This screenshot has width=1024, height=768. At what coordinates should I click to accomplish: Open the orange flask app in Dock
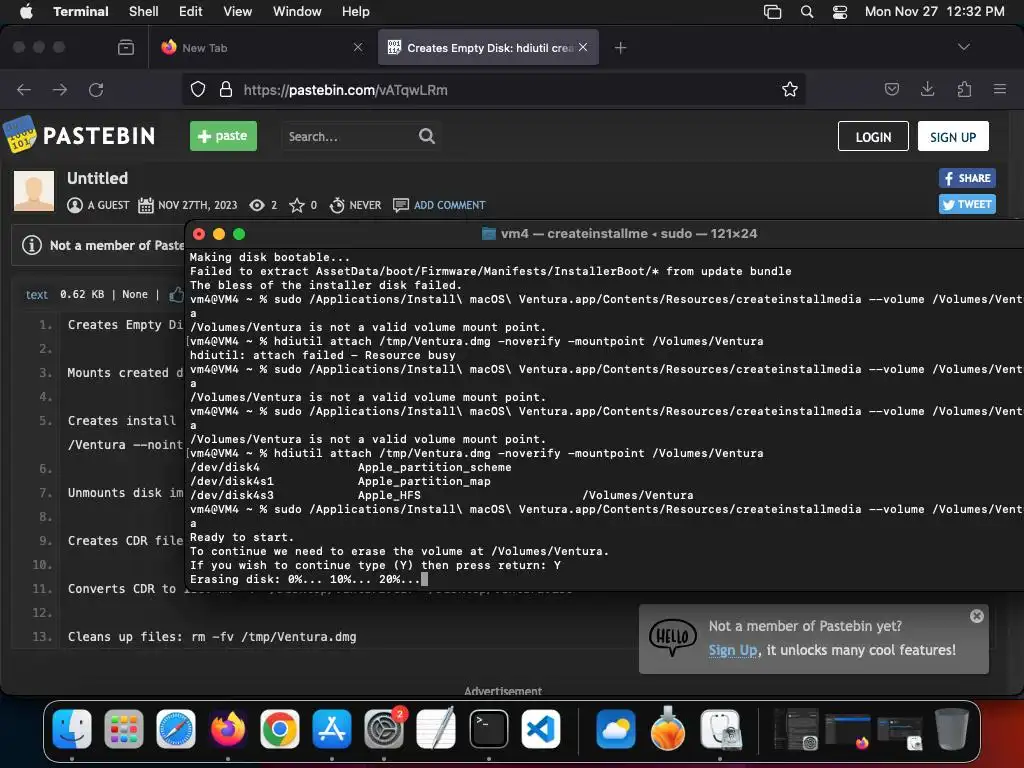[667, 728]
